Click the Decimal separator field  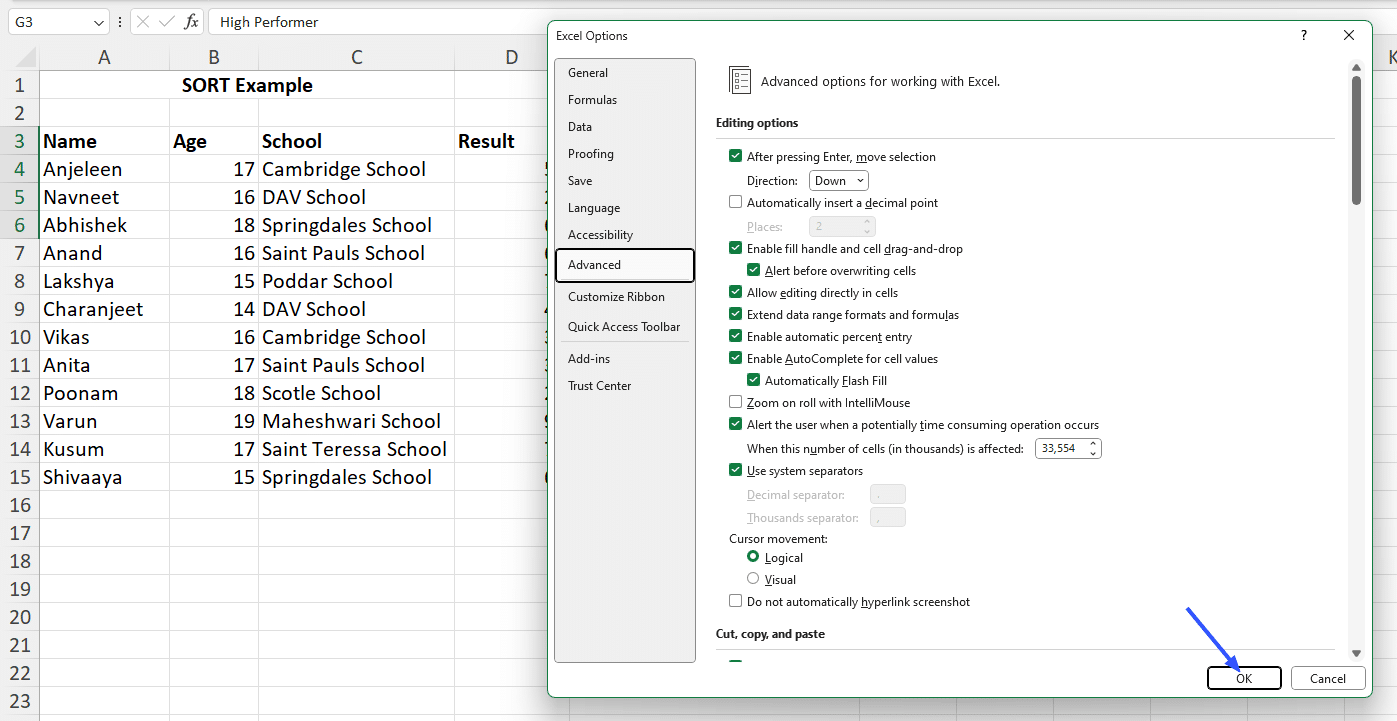click(888, 495)
